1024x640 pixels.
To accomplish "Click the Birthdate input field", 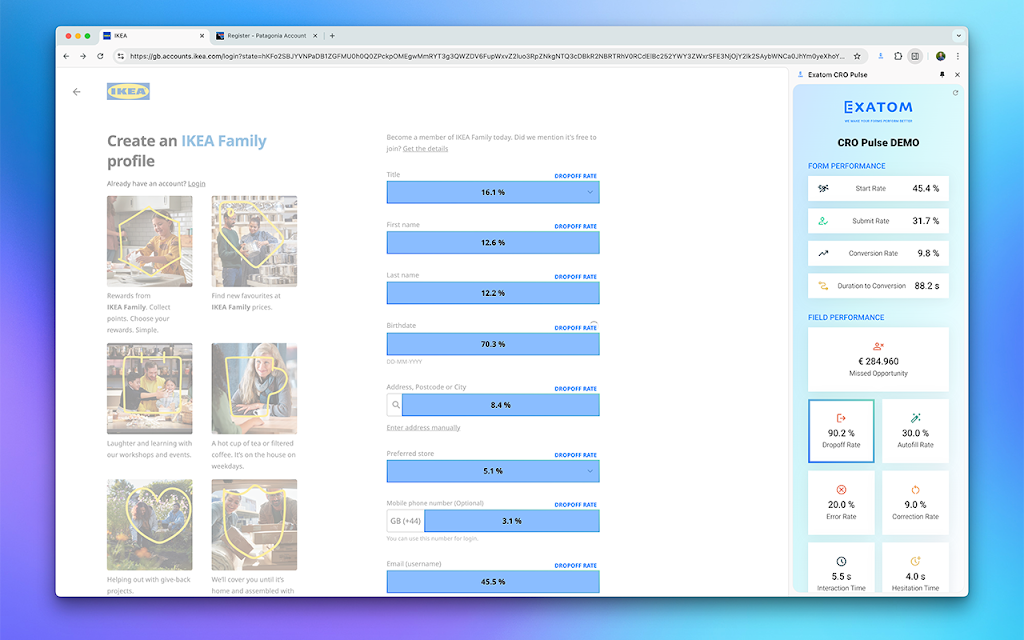I will [493, 344].
